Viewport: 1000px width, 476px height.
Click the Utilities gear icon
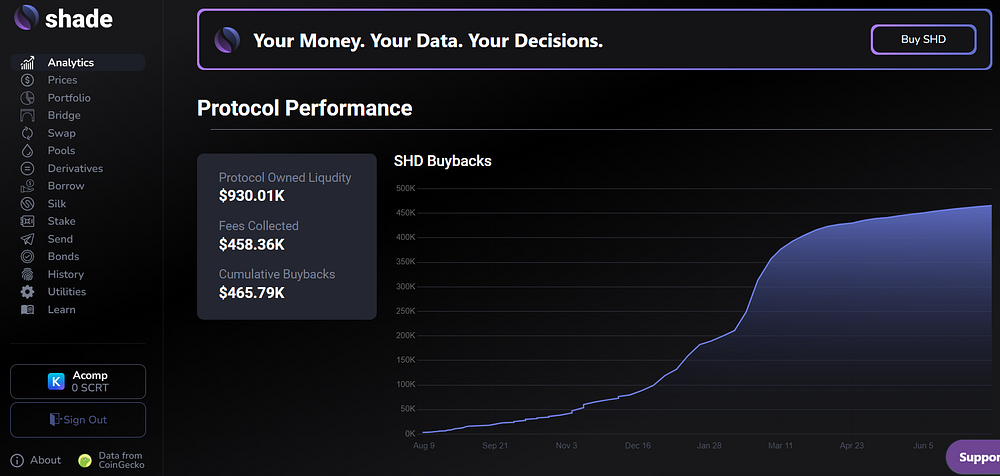pos(27,292)
